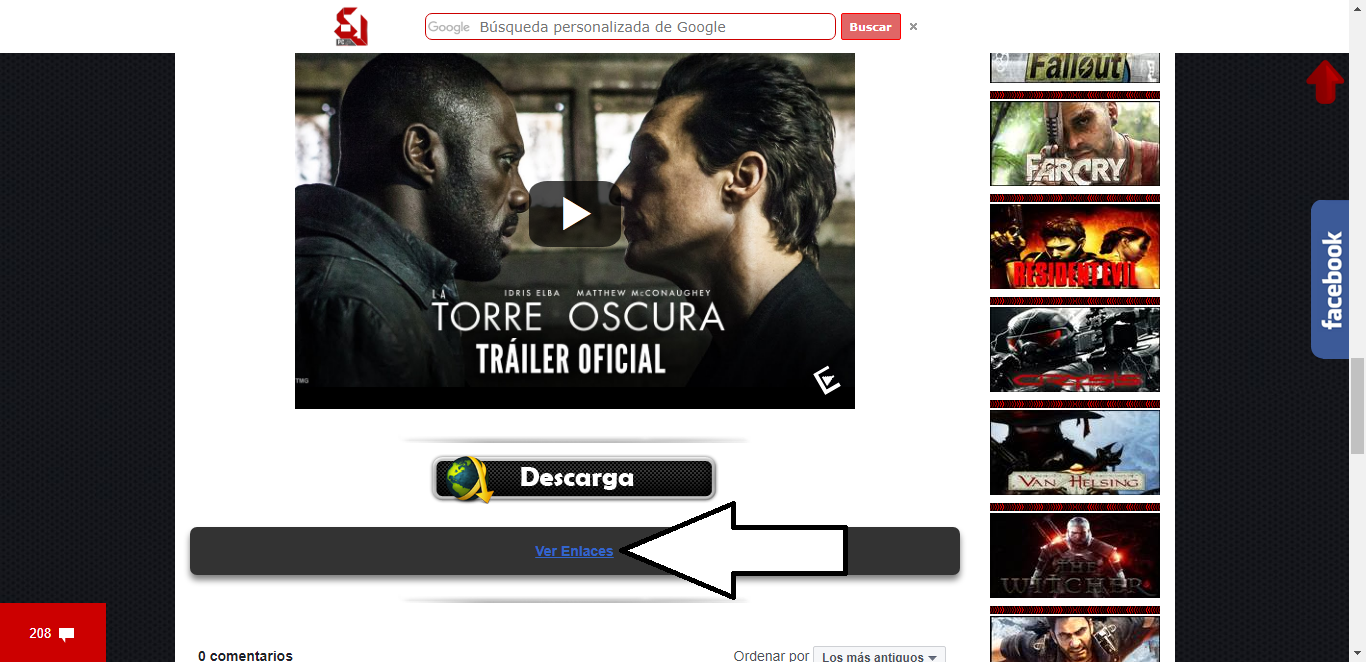
Task: Click the 0 comentarios heading
Action: tap(245, 656)
